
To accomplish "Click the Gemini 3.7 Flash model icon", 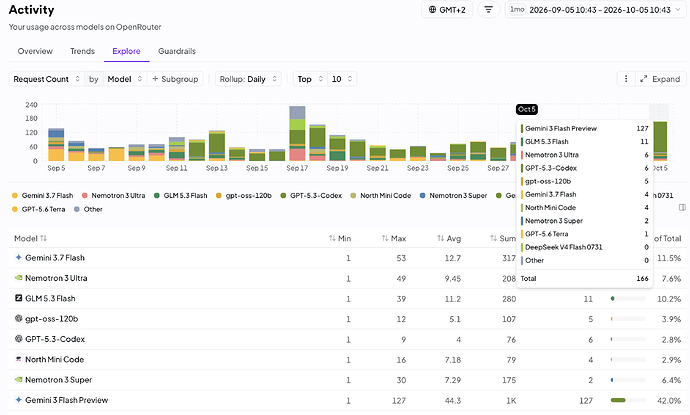I will (x=18, y=257).
